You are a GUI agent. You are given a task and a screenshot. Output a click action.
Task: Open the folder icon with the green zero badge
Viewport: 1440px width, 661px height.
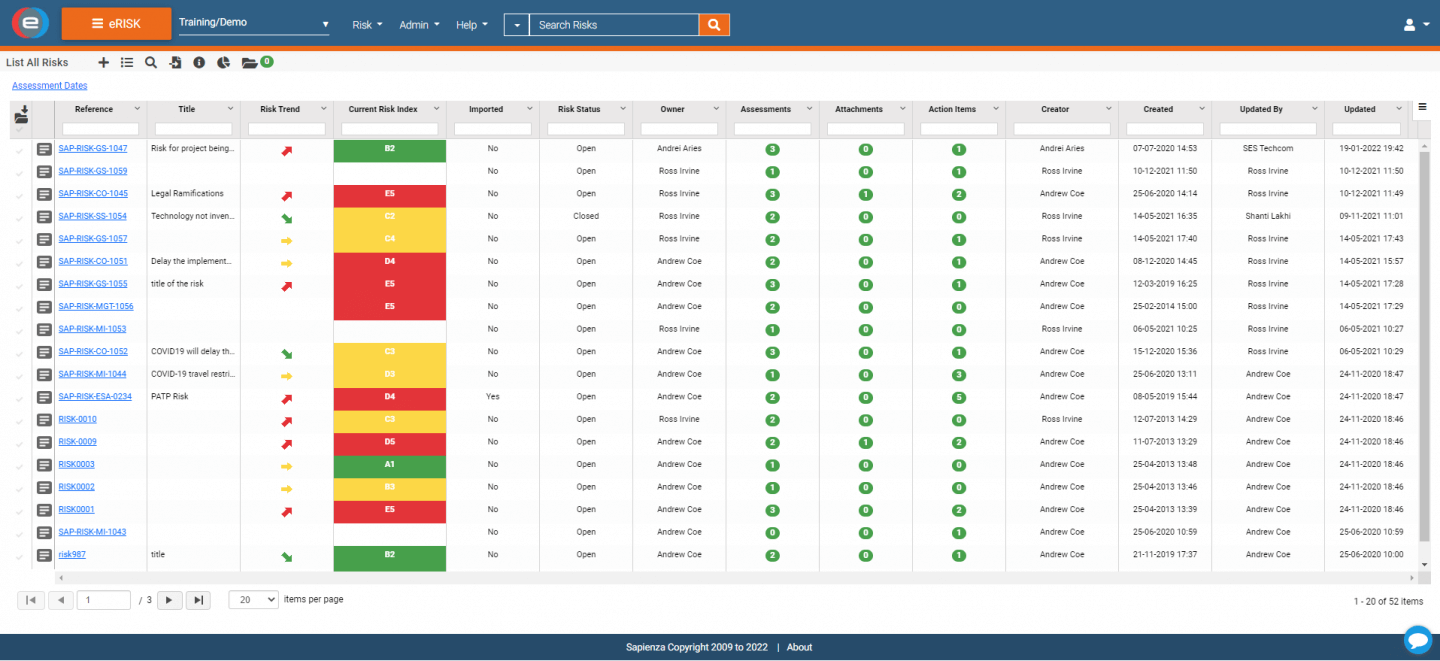[x=250, y=62]
